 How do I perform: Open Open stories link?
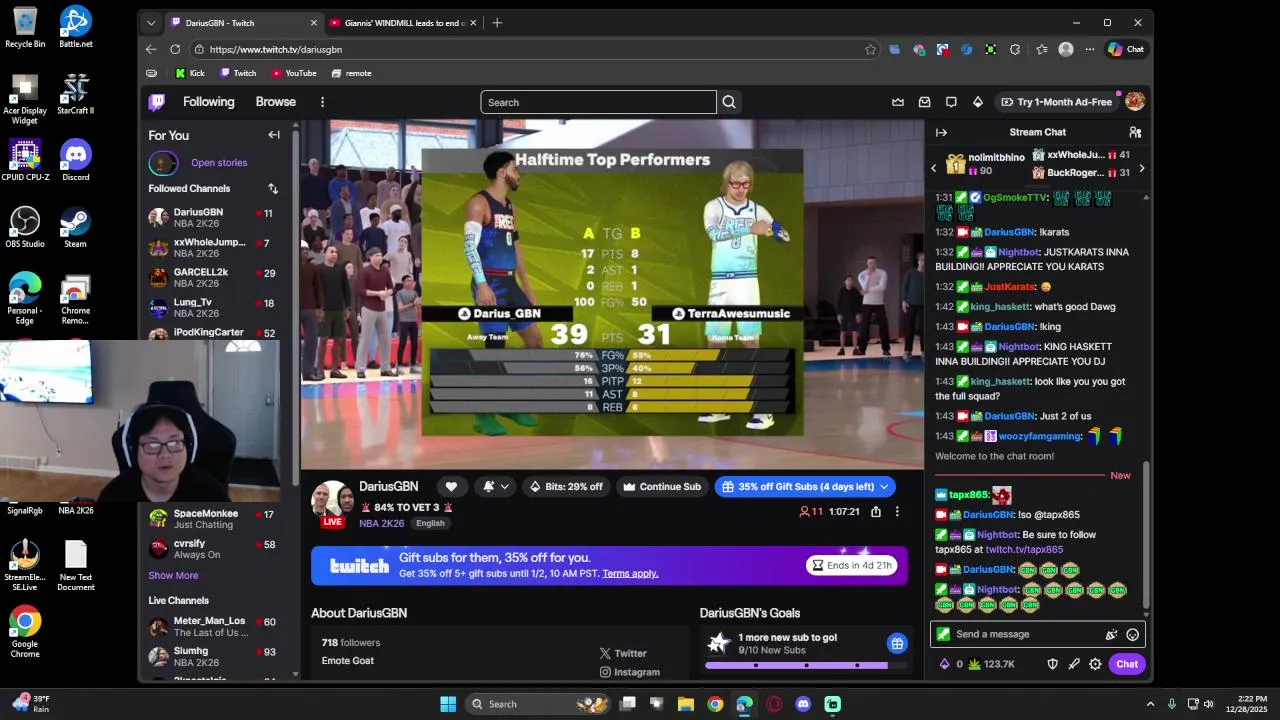(219, 163)
